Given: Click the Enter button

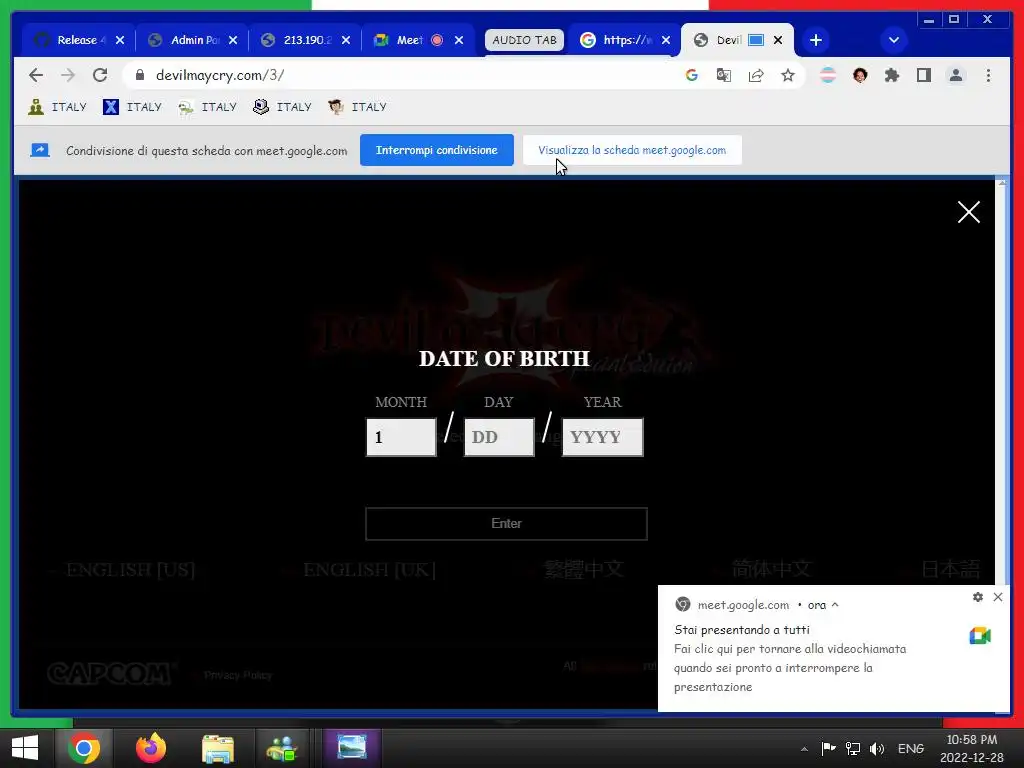Looking at the screenshot, I should tap(506, 524).
